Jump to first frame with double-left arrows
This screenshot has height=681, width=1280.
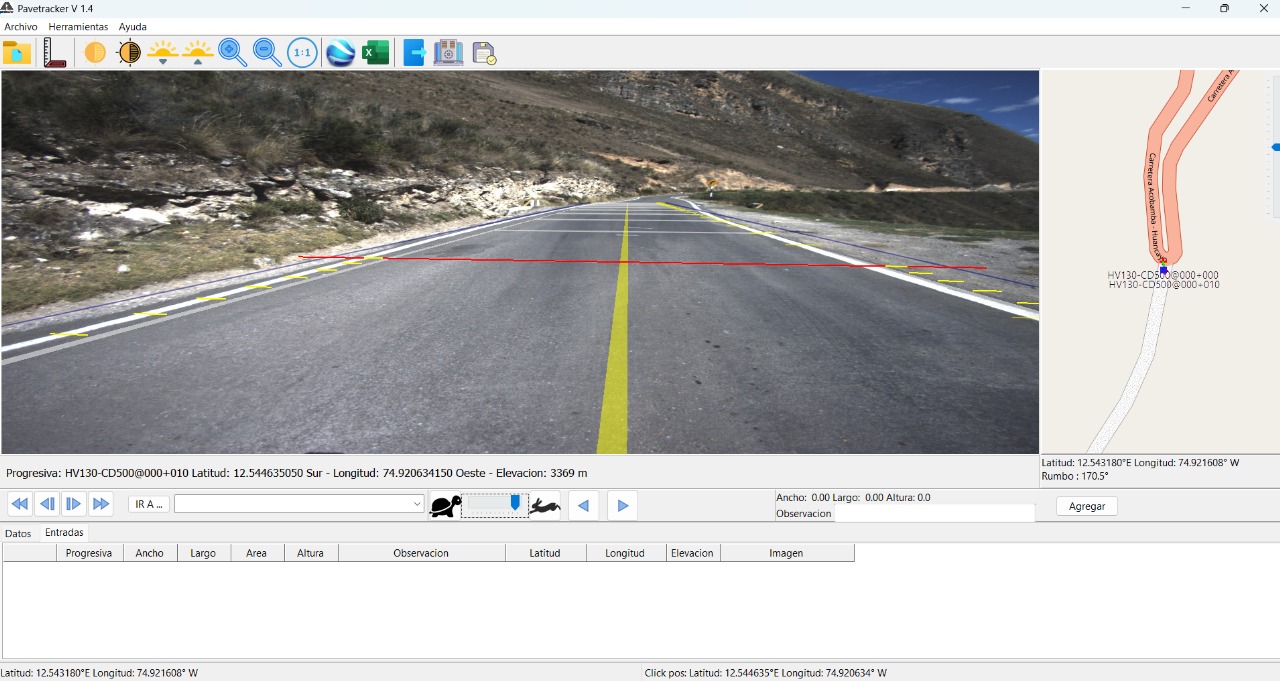pyautogui.click(x=20, y=504)
